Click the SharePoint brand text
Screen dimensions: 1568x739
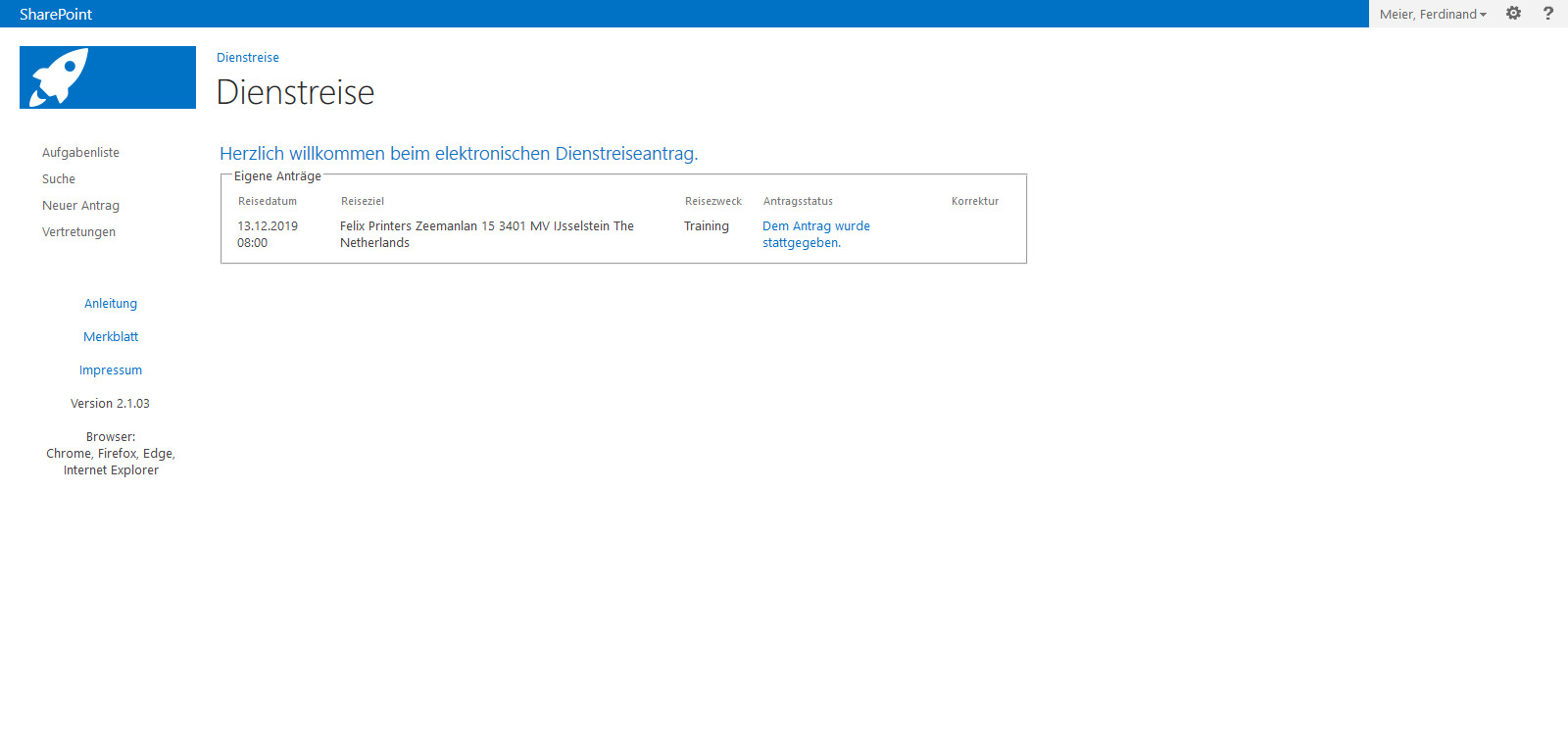click(x=56, y=14)
